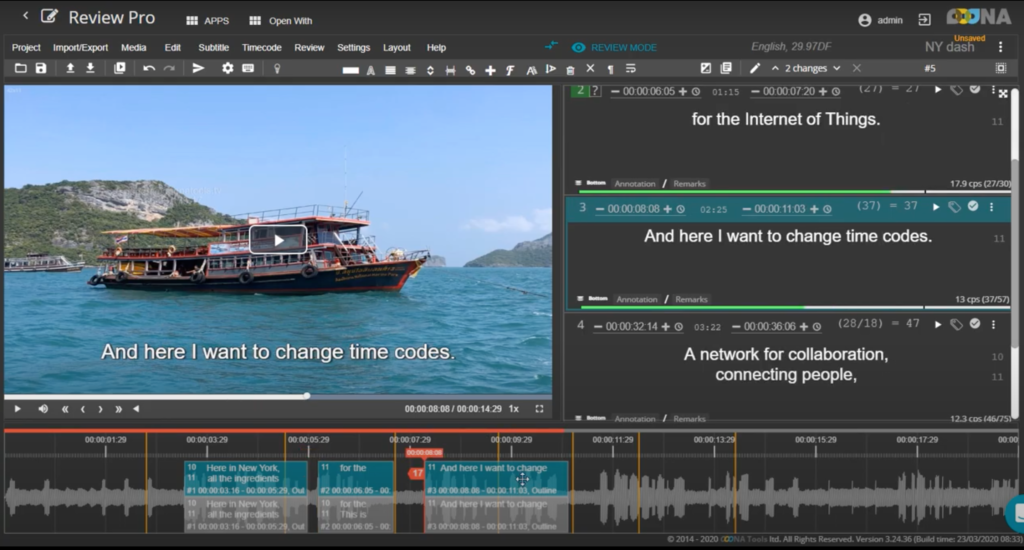Open the 1x playback speed selector

[513, 409]
